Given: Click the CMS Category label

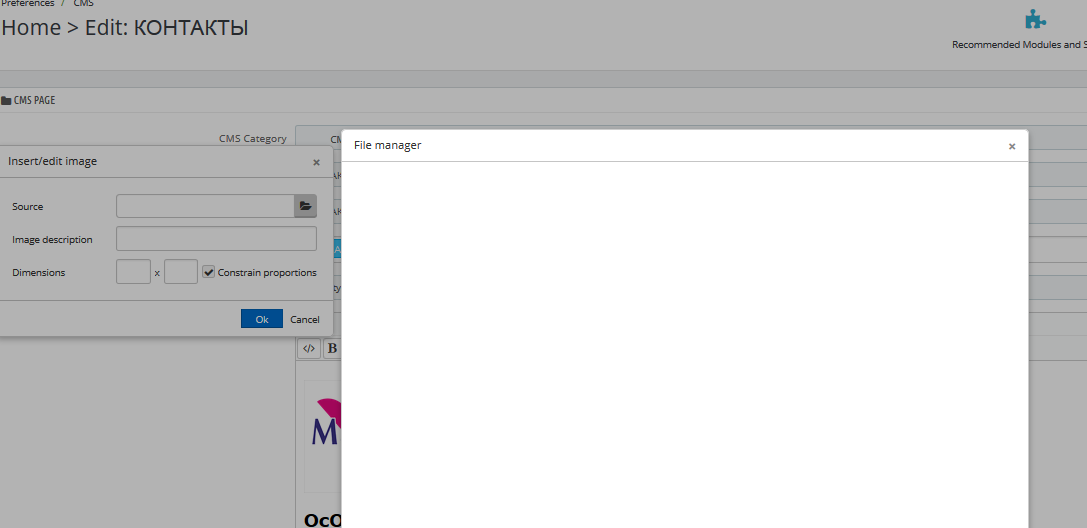Looking at the screenshot, I should click(253, 139).
